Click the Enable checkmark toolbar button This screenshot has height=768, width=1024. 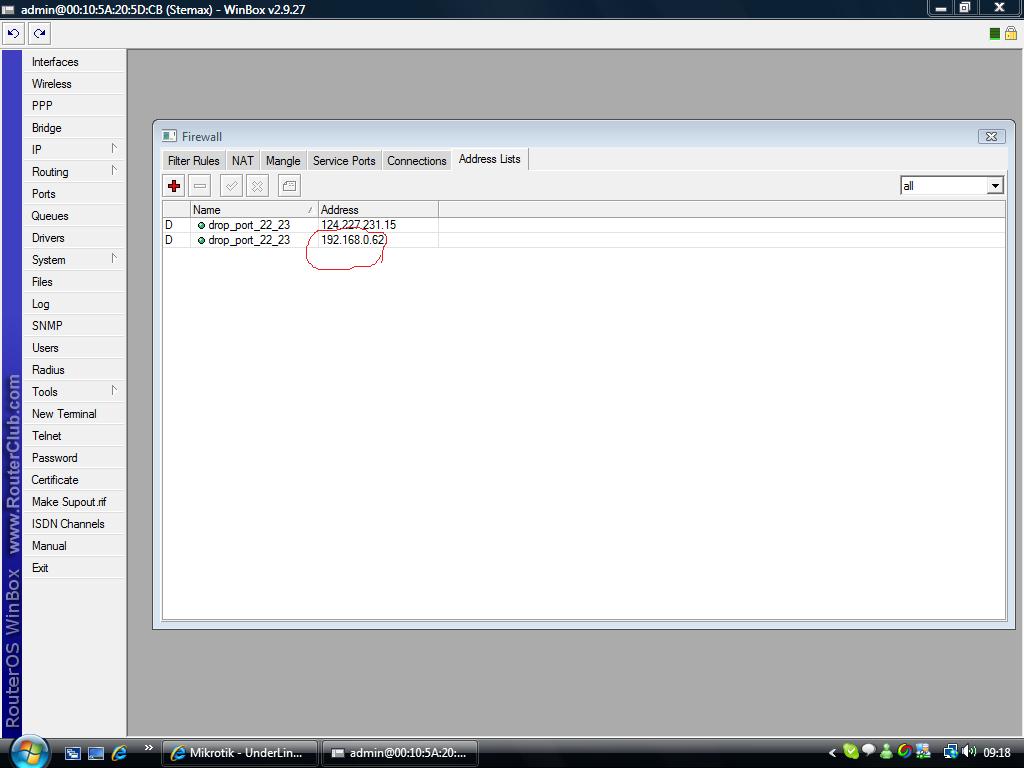tap(231, 186)
